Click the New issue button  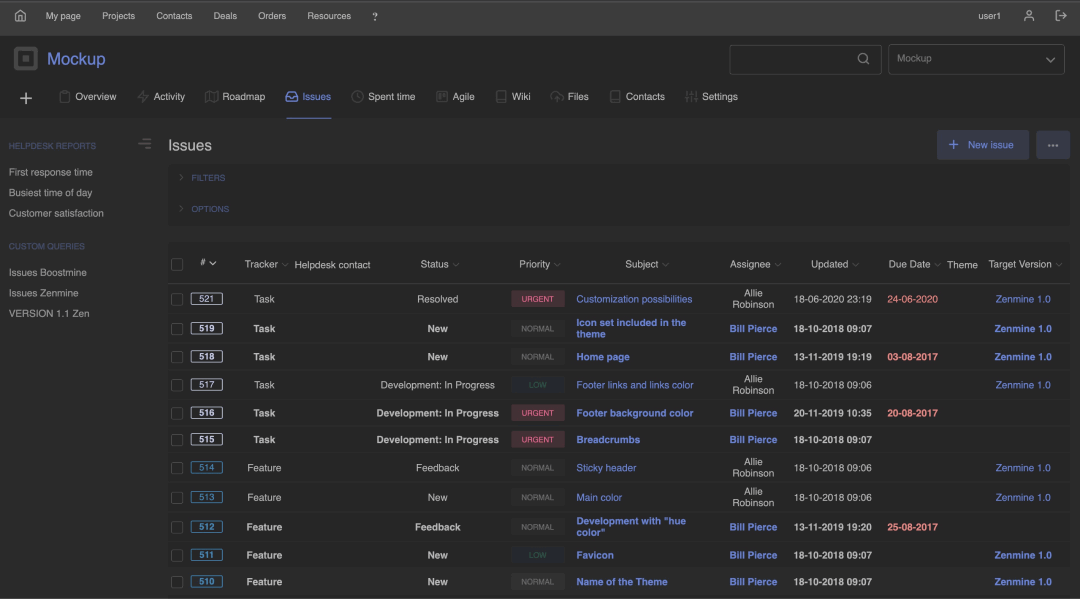point(982,145)
